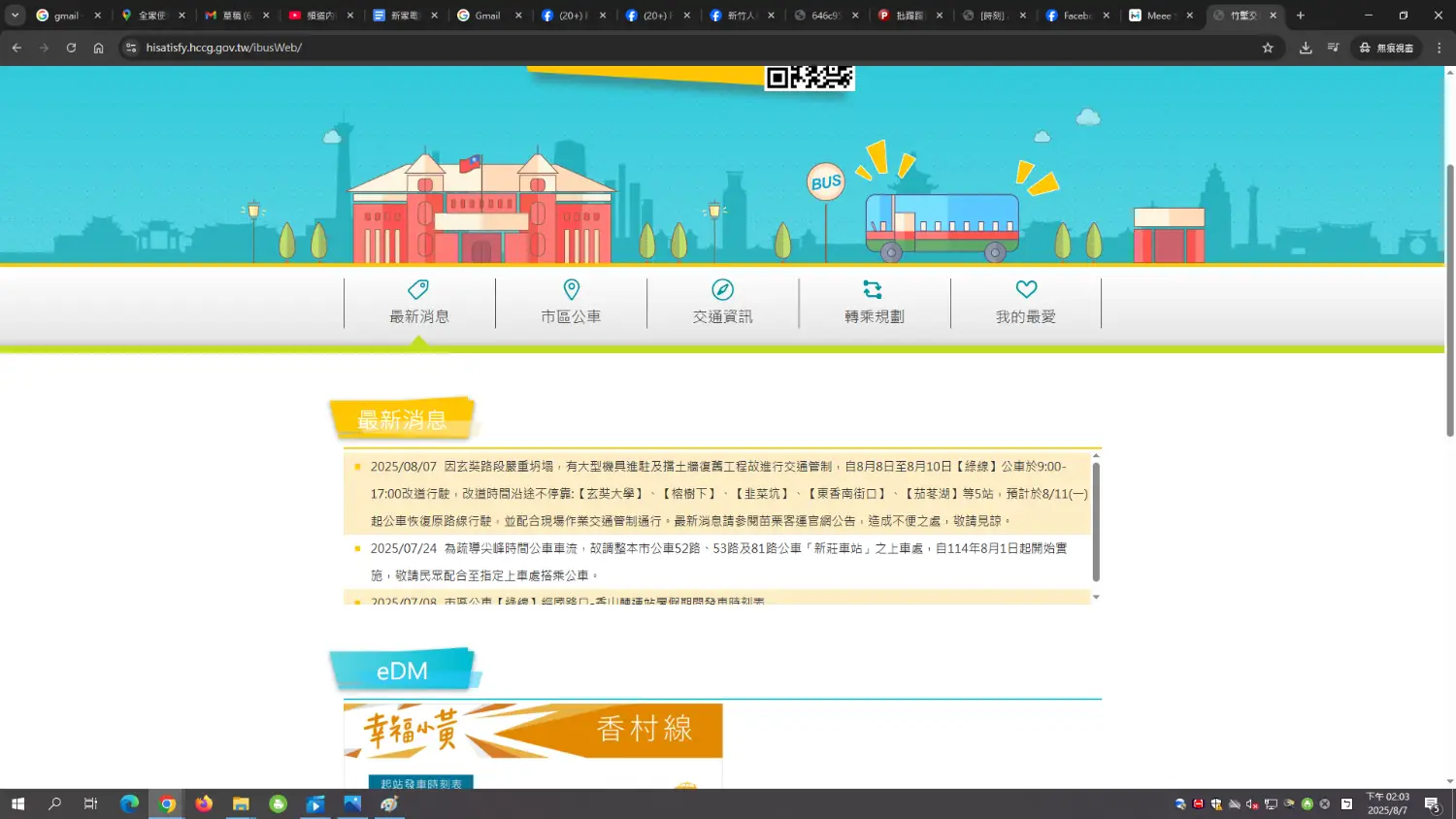Image resolution: width=1456 pixels, height=819 pixels.
Task: Read the 2025/08/07 綠線 detour announcement
Action: (x=718, y=493)
